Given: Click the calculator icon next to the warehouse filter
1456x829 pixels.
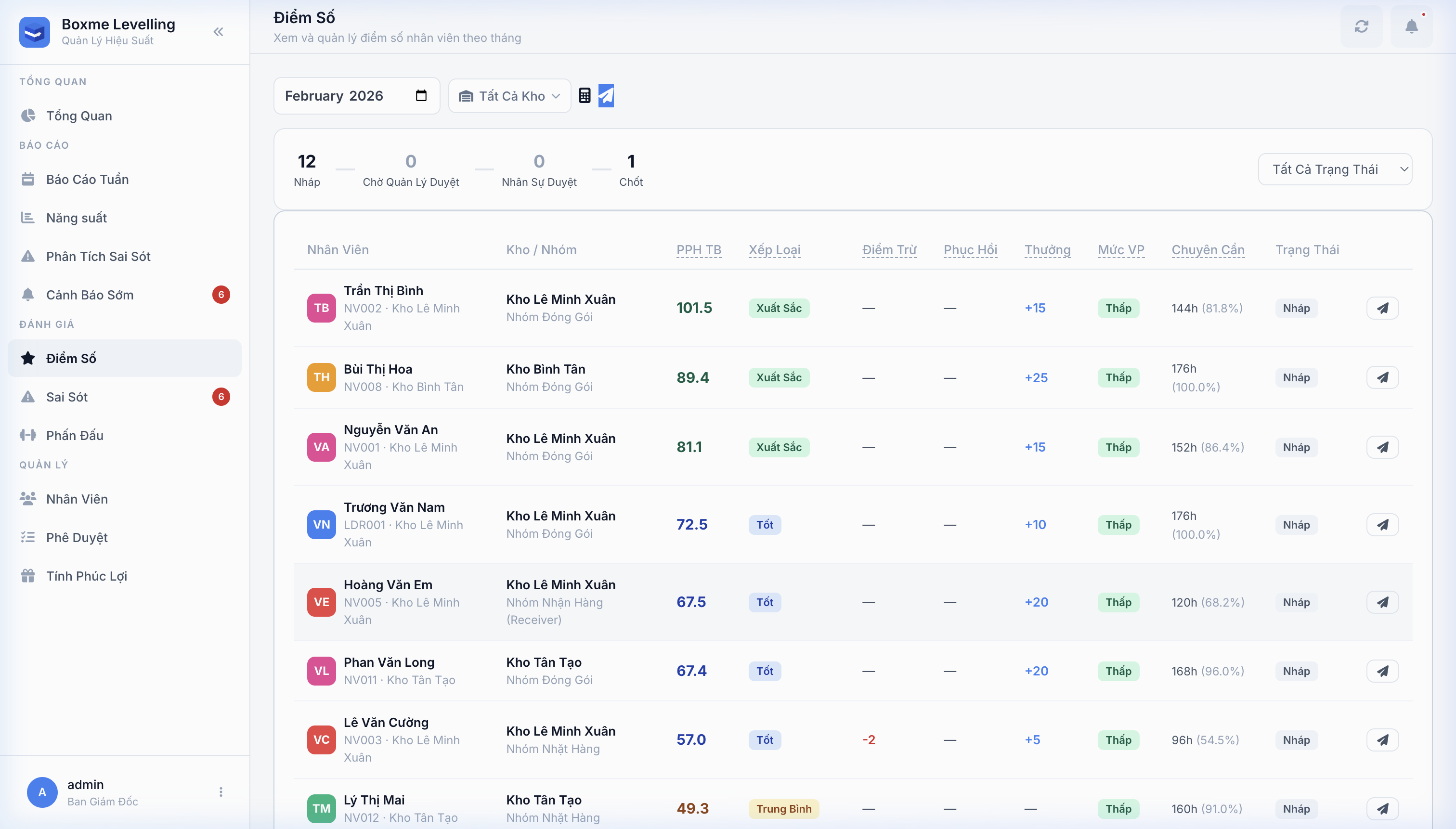Looking at the screenshot, I should point(584,96).
